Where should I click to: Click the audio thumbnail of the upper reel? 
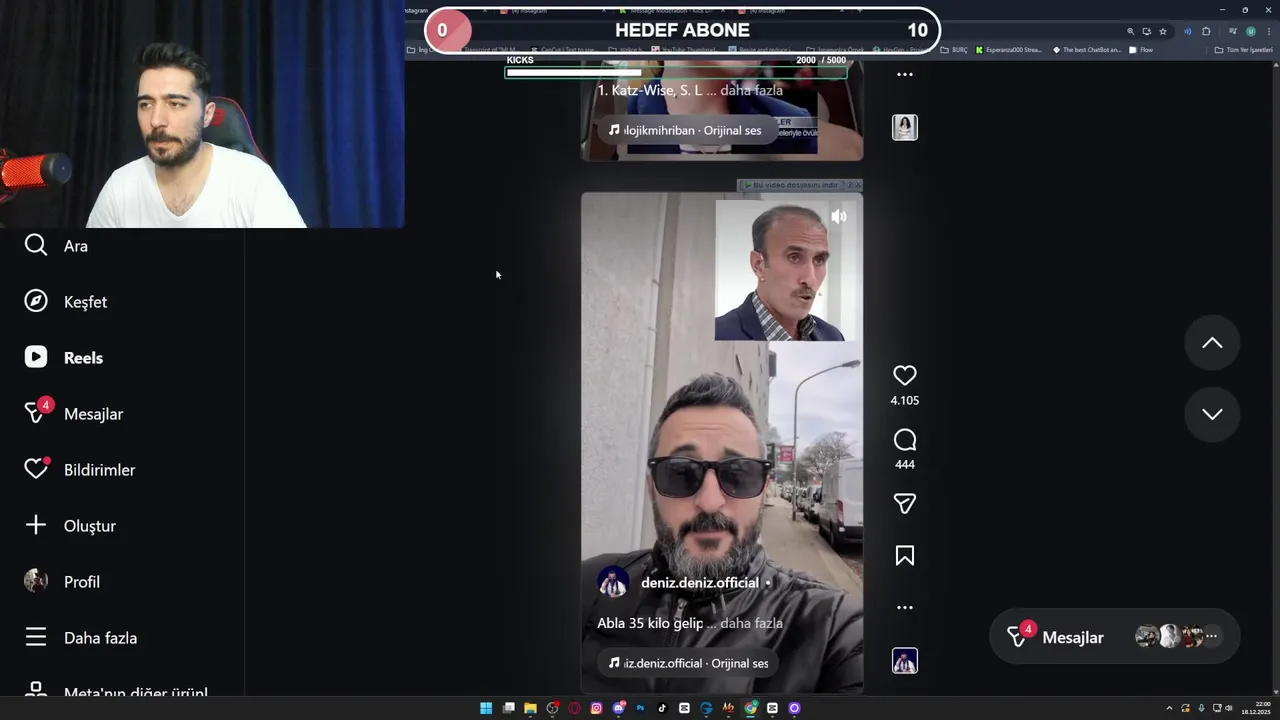(904, 127)
